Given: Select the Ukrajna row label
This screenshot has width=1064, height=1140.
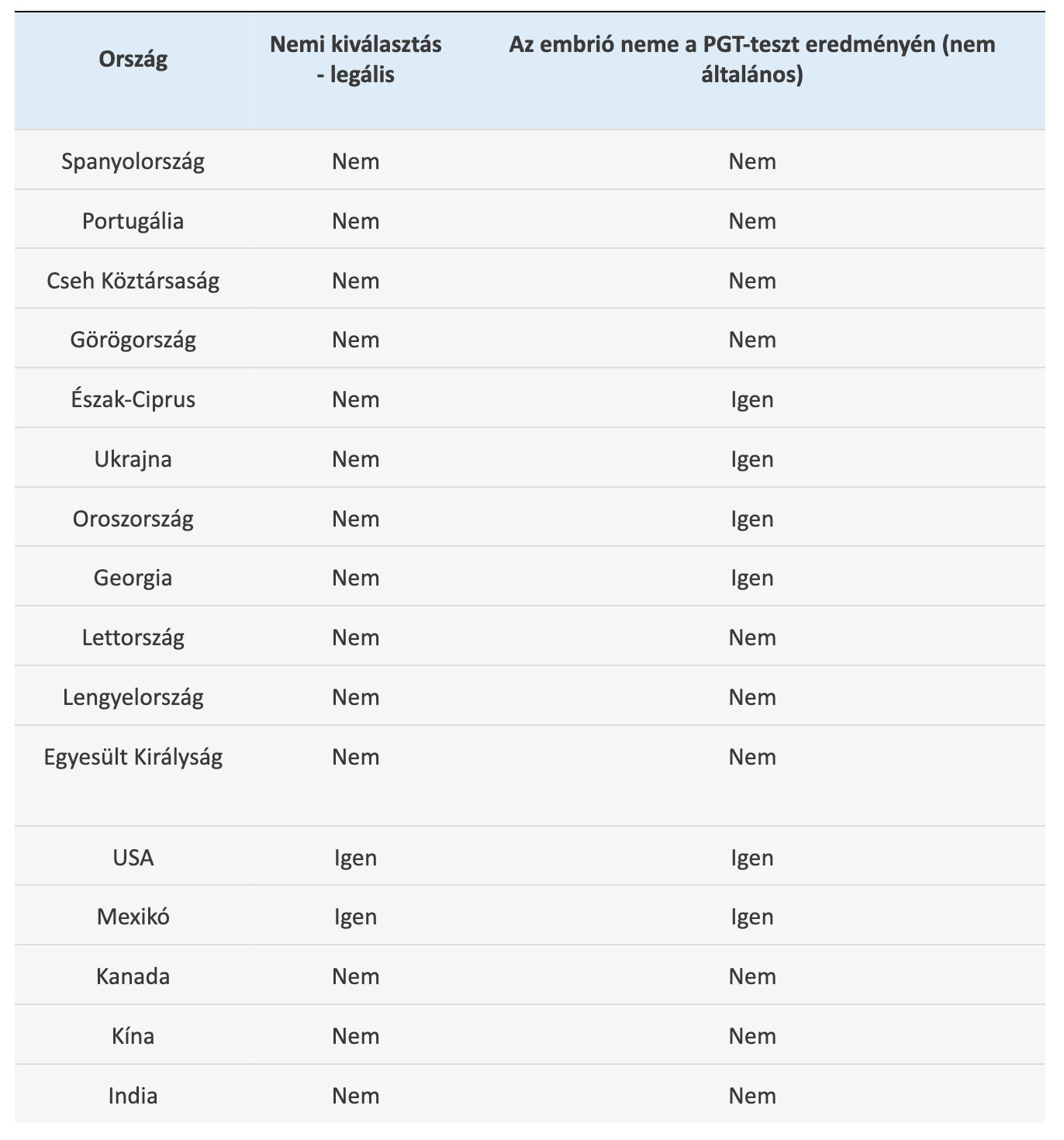Looking at the screenshot, I should coord(133,459).
